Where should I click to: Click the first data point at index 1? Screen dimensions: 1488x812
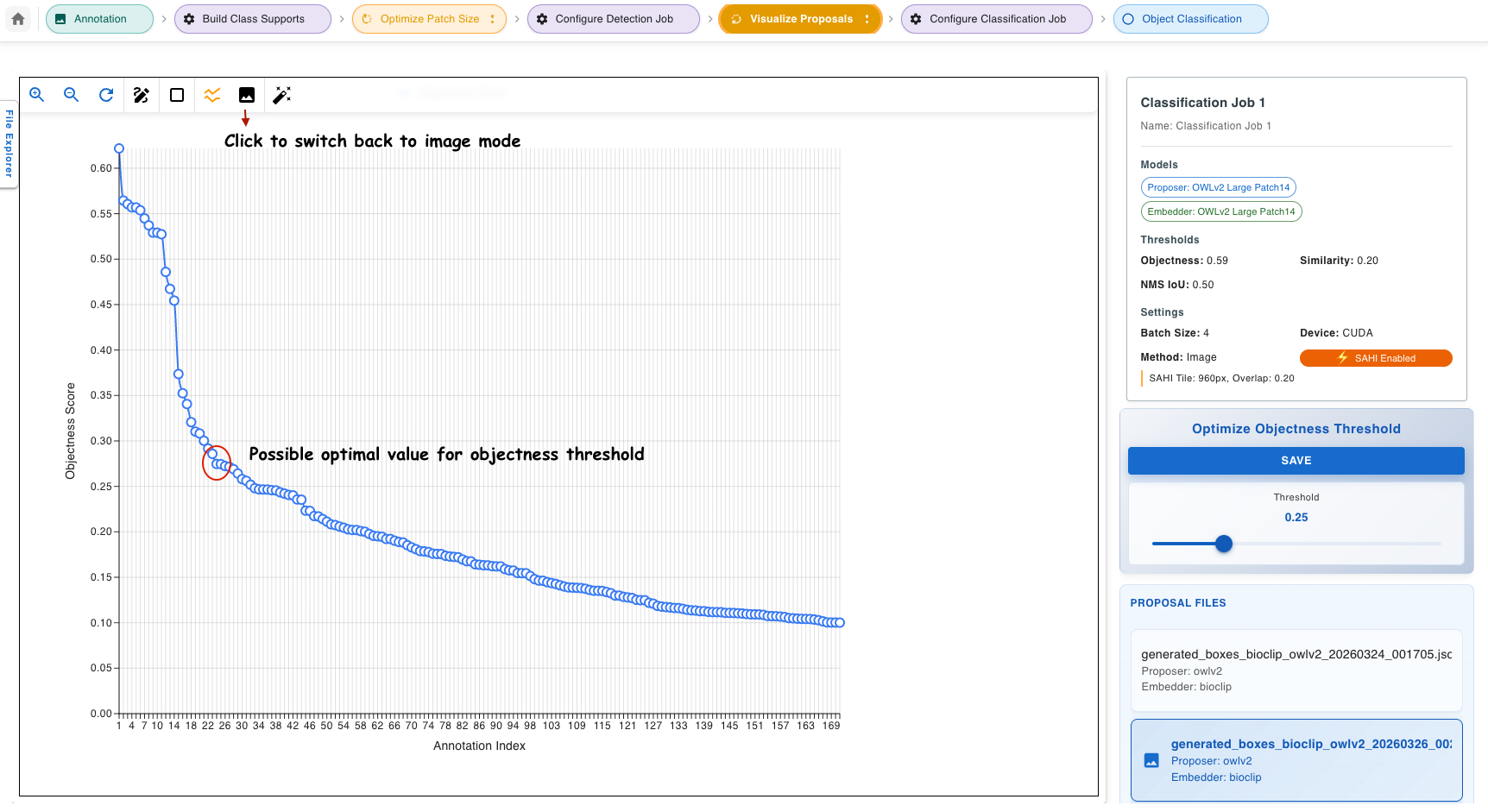coord(119,148)
